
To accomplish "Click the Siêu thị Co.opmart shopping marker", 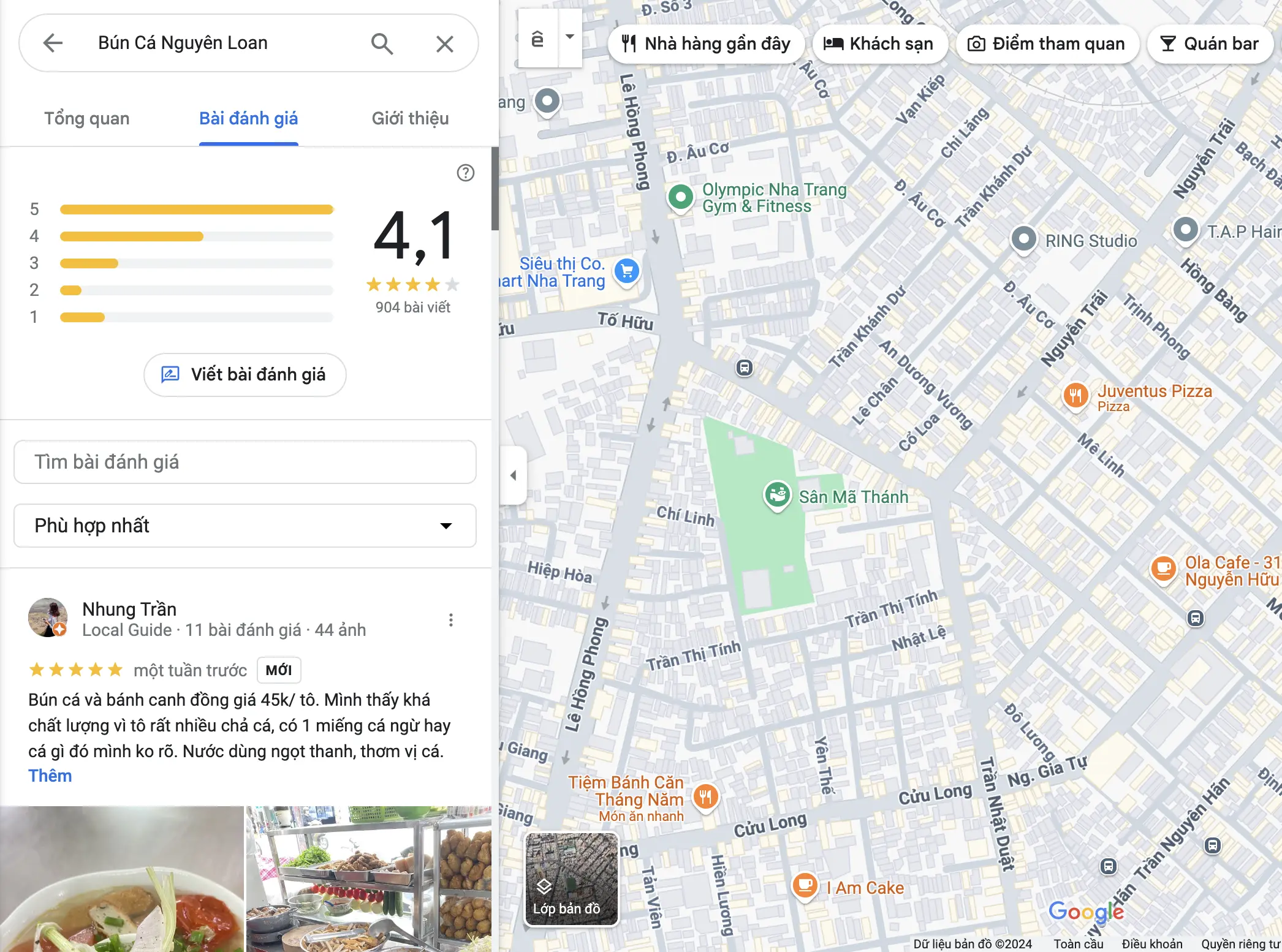I will [x=627, y=271].
